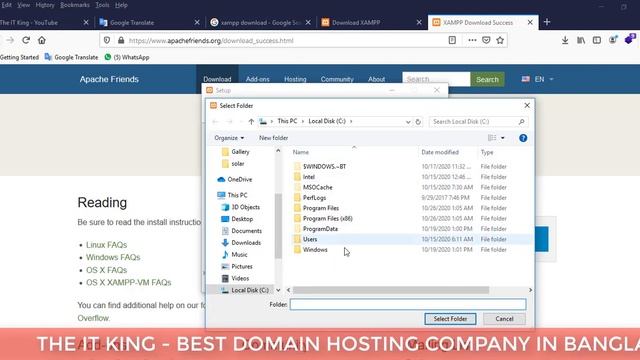Open WhatsApp bookmark in bookmarks bar
Viewport: 640px width, 360px height.
(127, 57)
